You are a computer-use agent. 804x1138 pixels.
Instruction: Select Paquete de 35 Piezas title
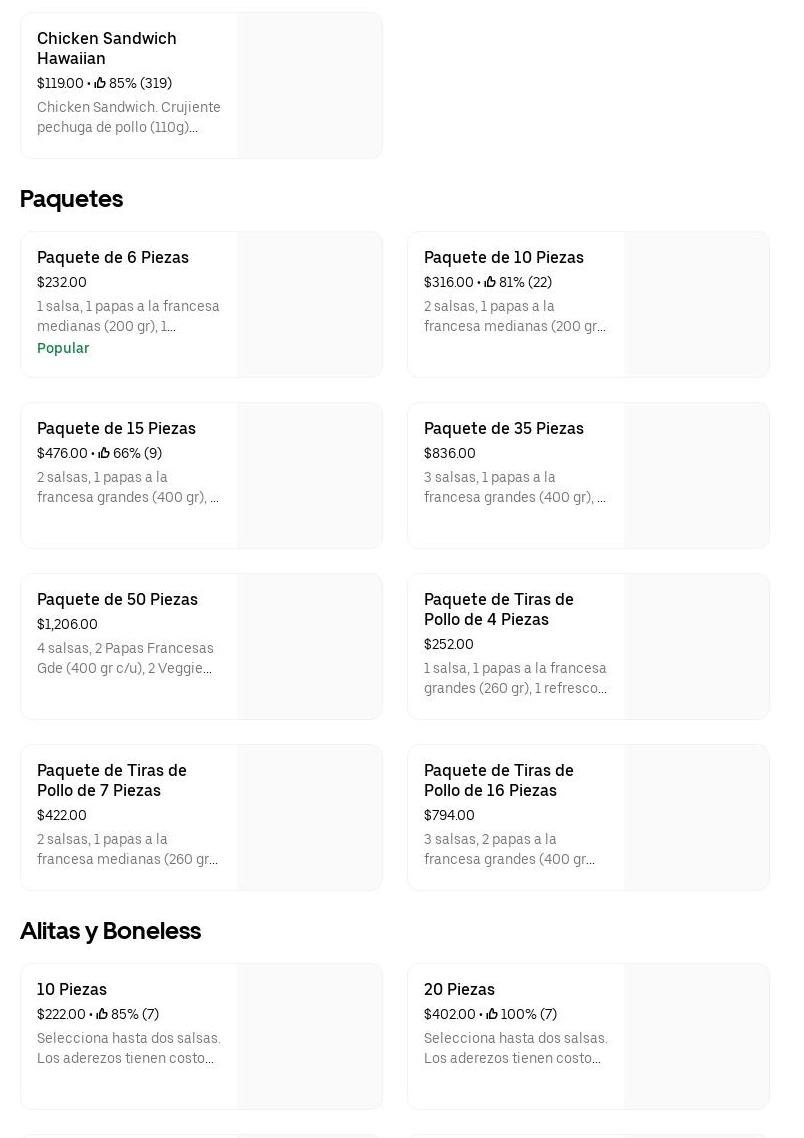pos(503,429)
